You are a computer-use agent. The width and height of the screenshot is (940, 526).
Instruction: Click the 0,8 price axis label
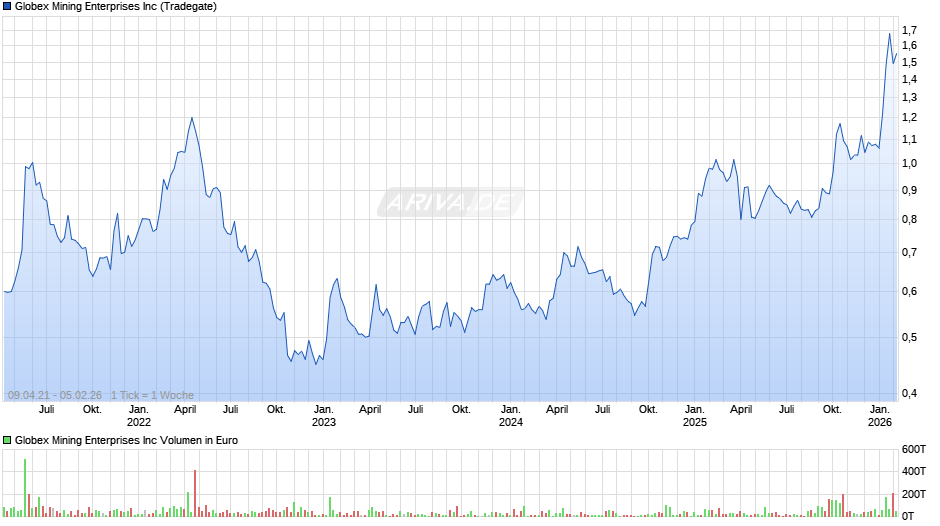pyautogui.click(x=909, y=220)
